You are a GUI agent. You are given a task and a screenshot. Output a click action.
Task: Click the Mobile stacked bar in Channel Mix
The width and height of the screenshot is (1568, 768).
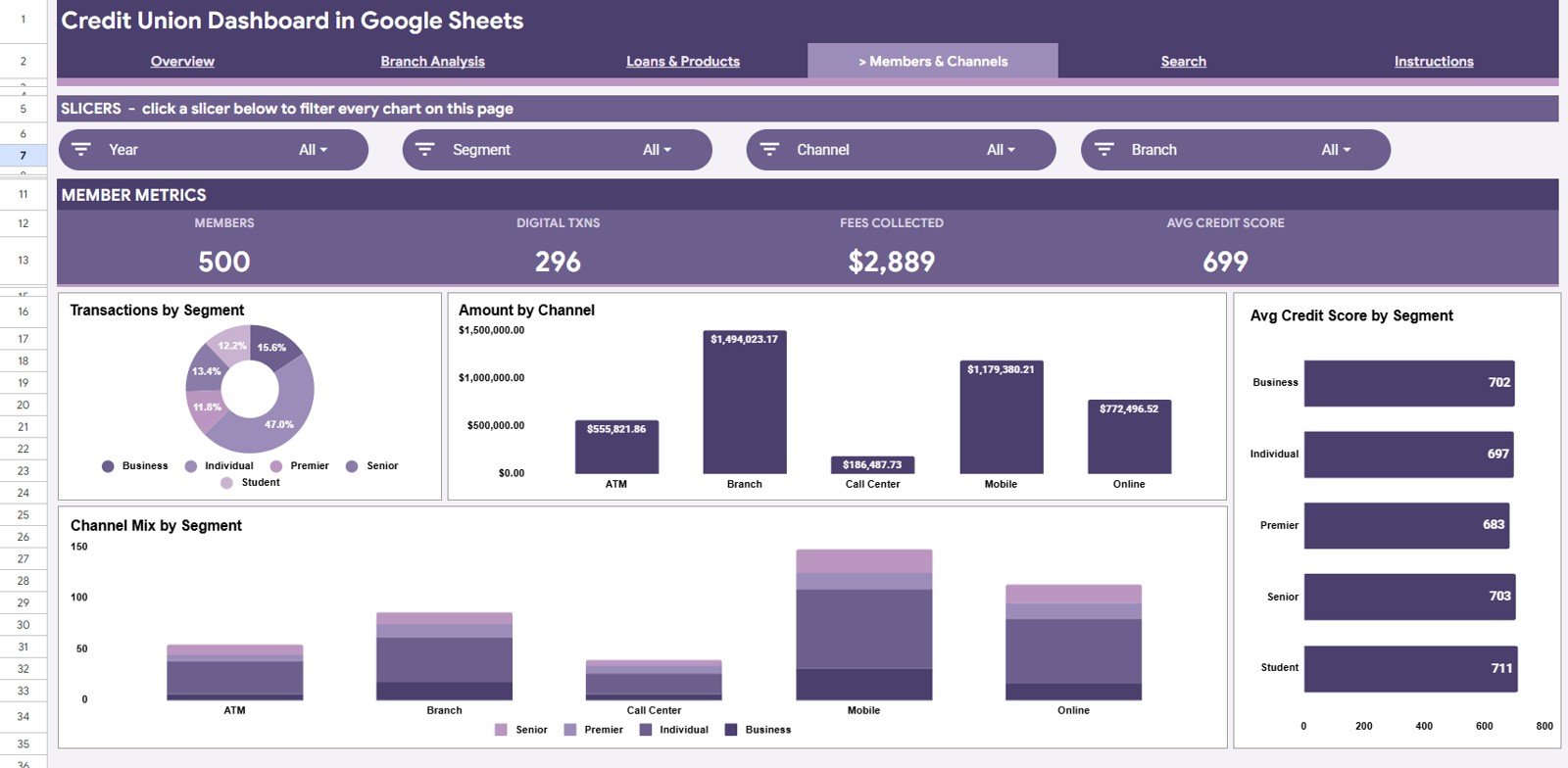tap(864, 625)
